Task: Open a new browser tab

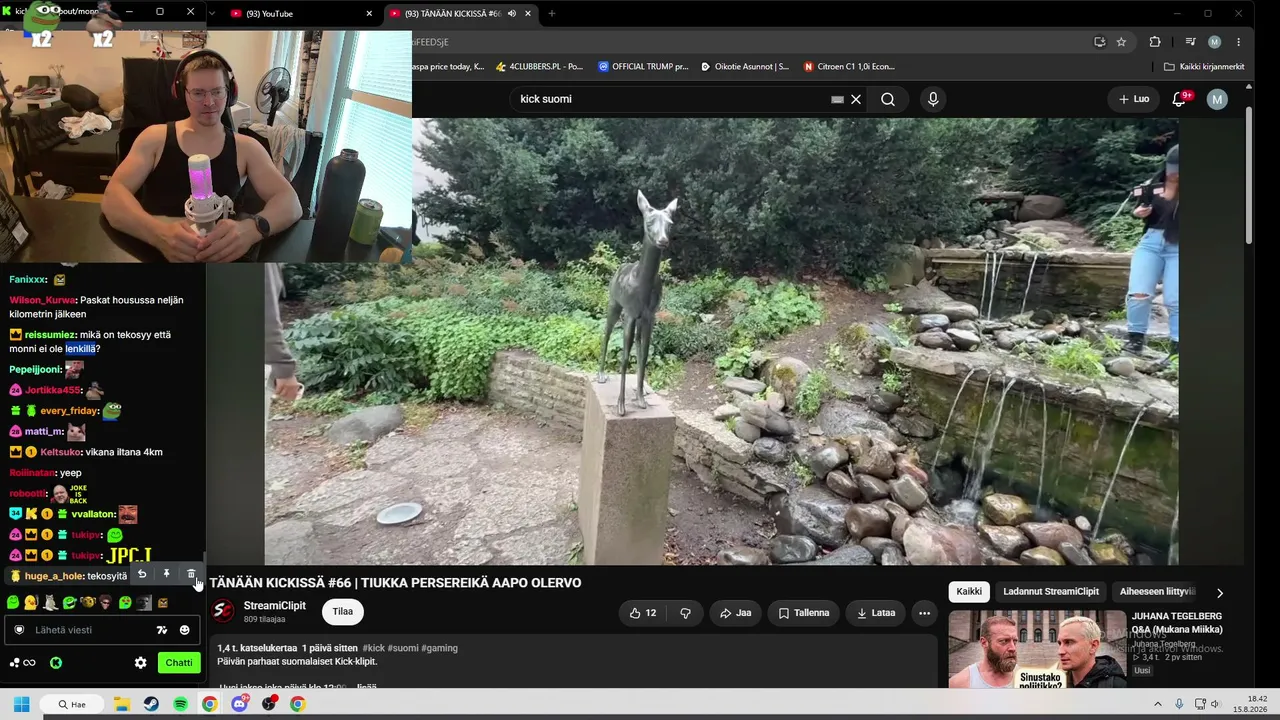Action: pos(551,13)
